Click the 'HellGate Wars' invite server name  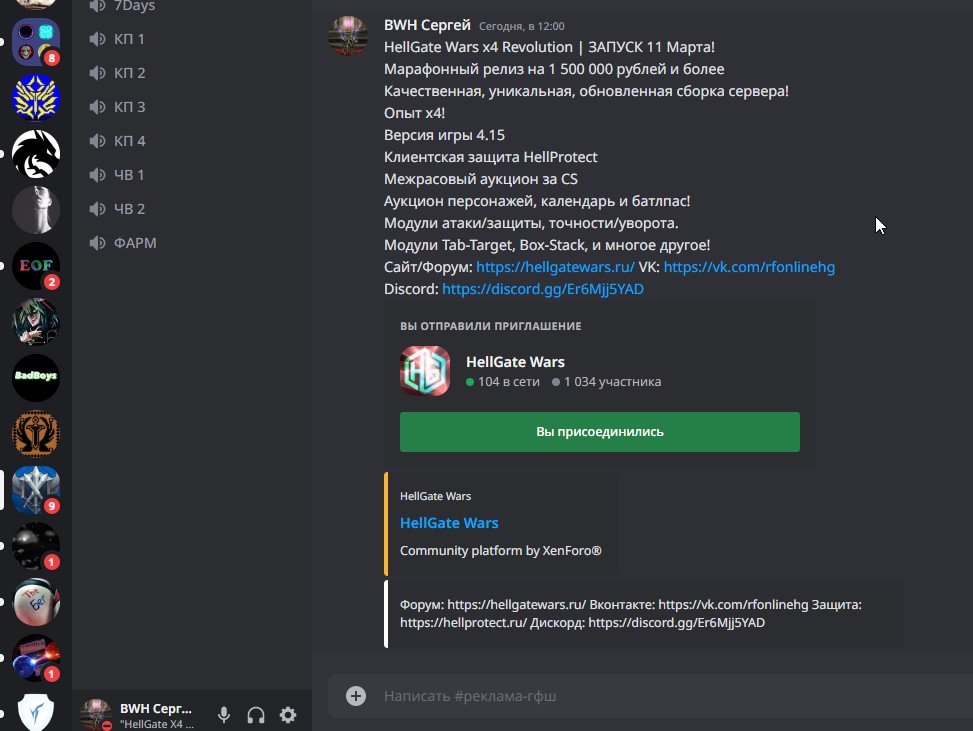[x=515, y=362]
